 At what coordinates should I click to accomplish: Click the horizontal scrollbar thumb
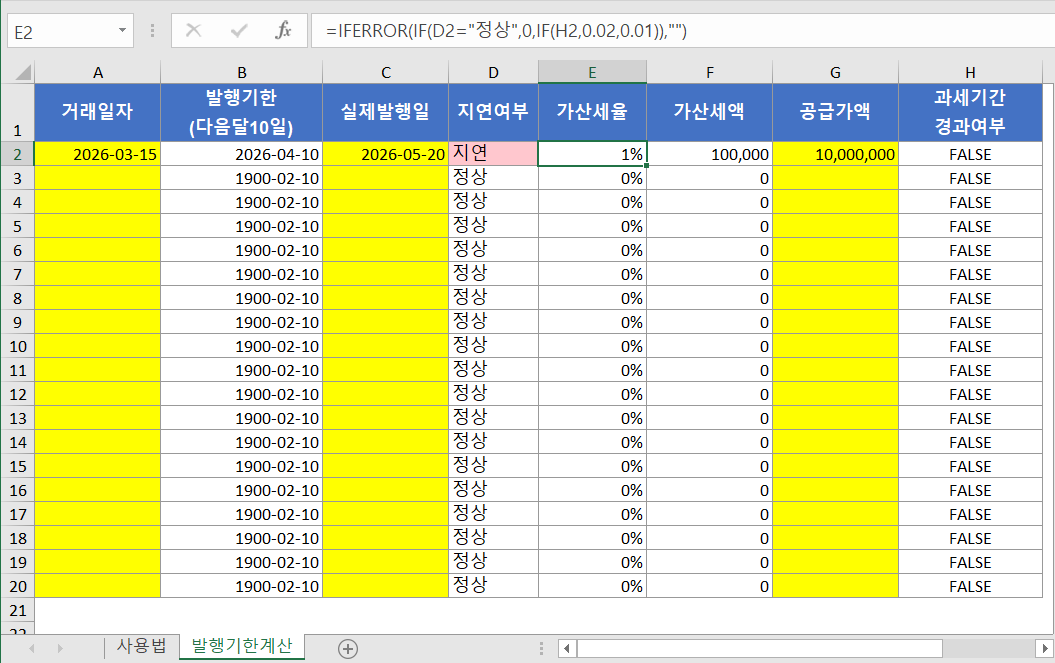pyautogui.click(x=760, y=648)
